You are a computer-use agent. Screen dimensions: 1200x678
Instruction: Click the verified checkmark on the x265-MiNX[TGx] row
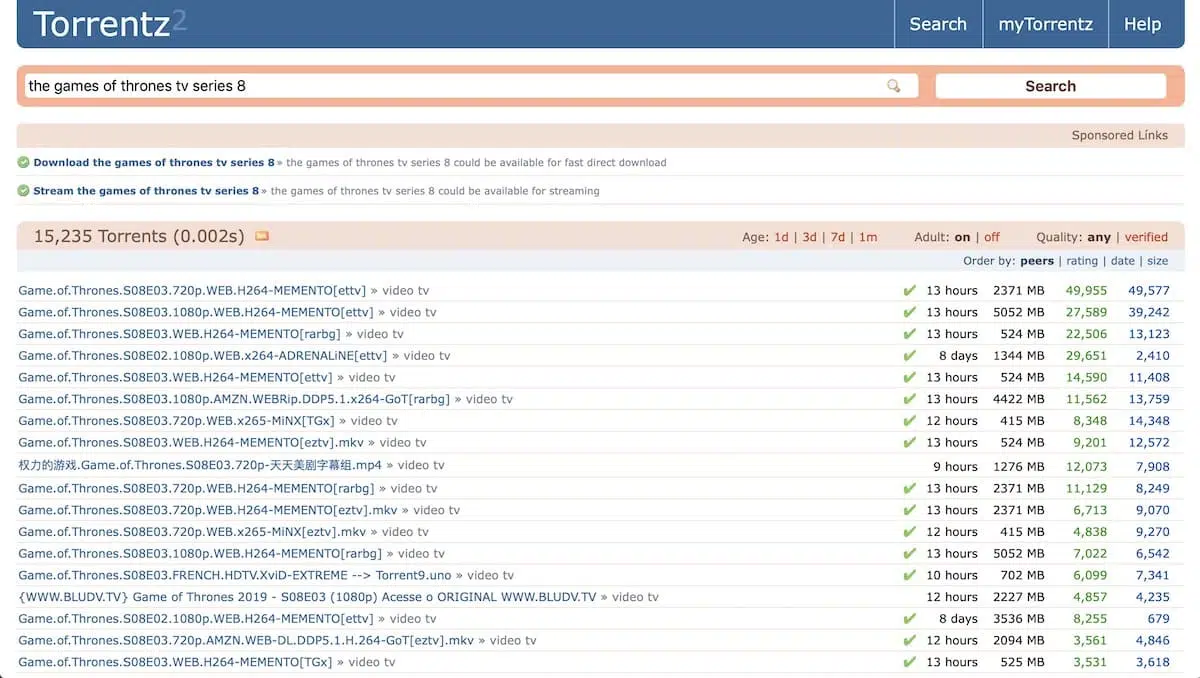909,421
